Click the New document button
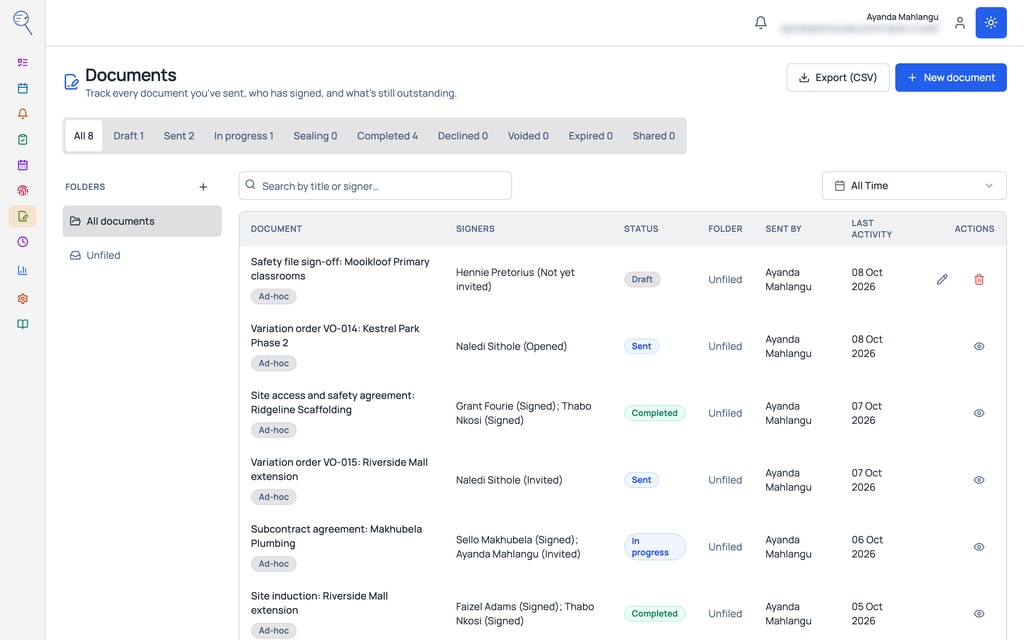Viewport: 1024px width, 640px height. pyautogui.click(x=951, y=78)
